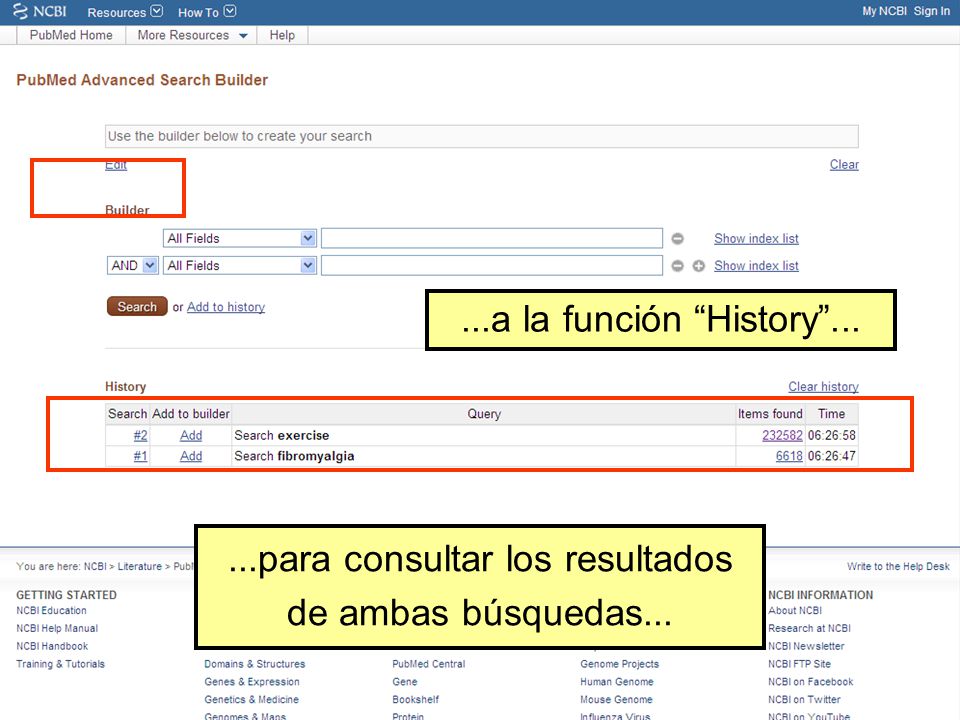The image size is (960, 720).
Task: Open NCBI on Facebook link
Action: [x=811, y=681]
